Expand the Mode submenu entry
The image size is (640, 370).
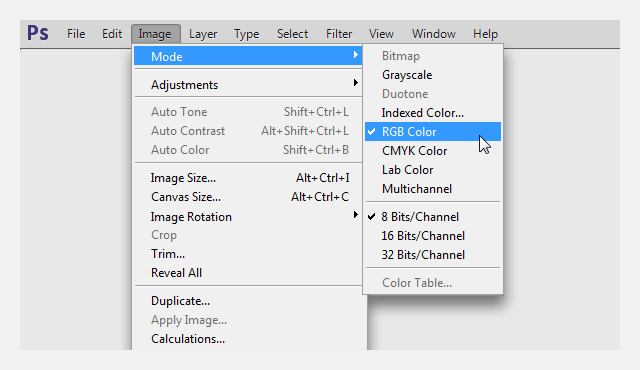click(248, 56)
